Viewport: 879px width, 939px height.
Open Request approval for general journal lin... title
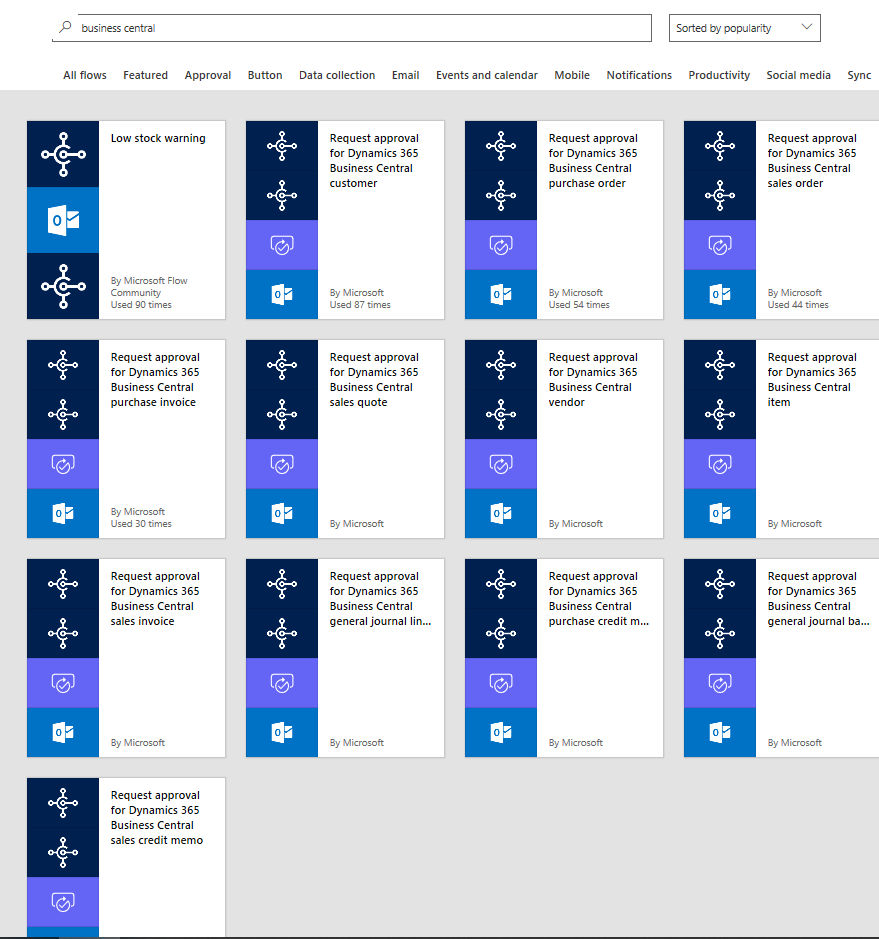380,599
